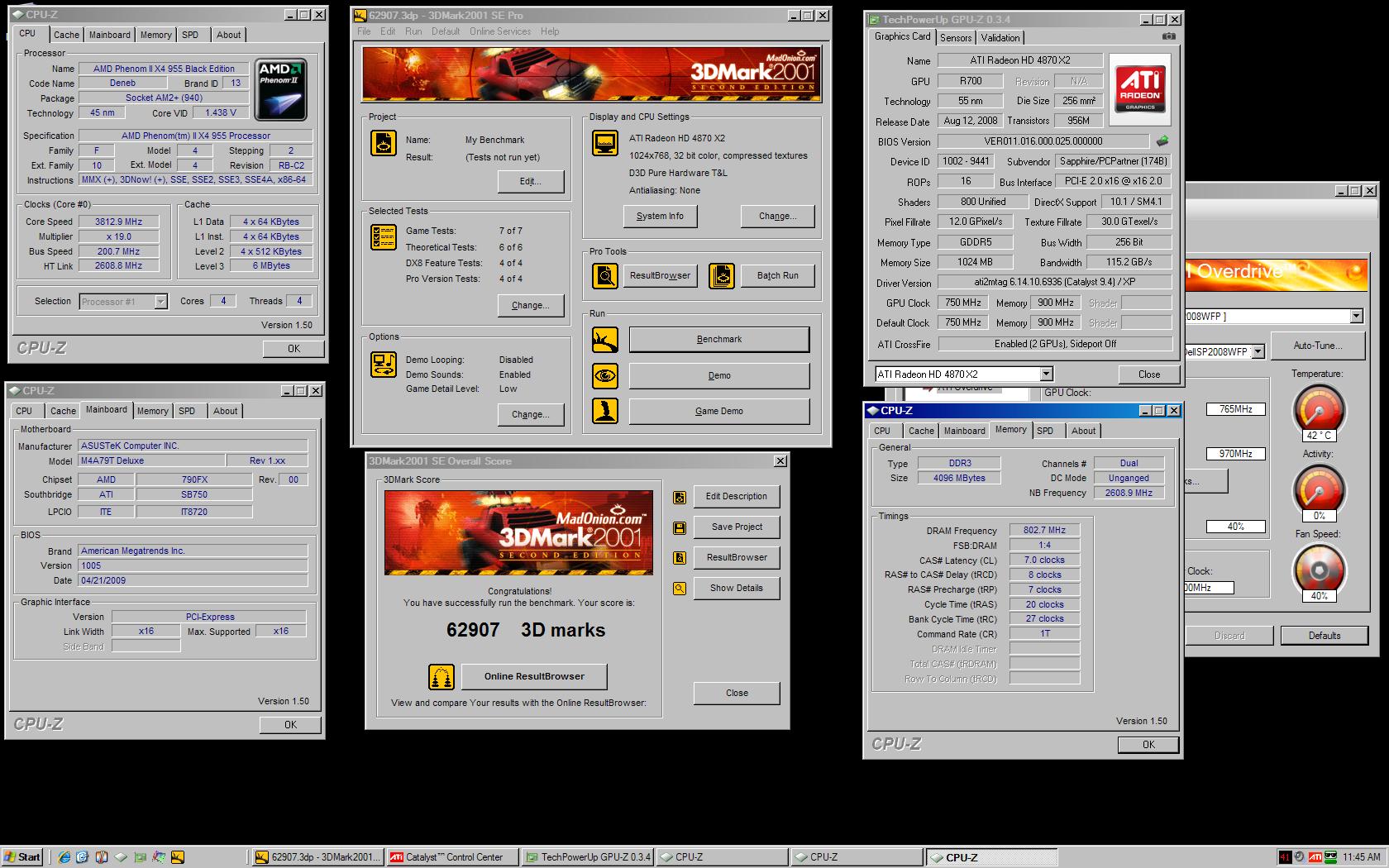Screen dimensions: 1389x868
Task: Click Change button under Options
Action: click(531, 415)
